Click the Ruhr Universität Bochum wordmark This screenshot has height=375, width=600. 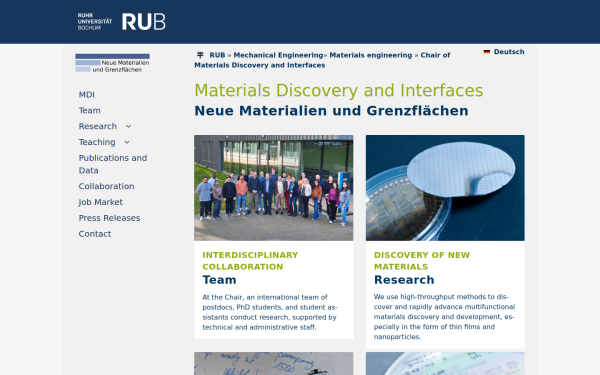[x=95, y=22]
